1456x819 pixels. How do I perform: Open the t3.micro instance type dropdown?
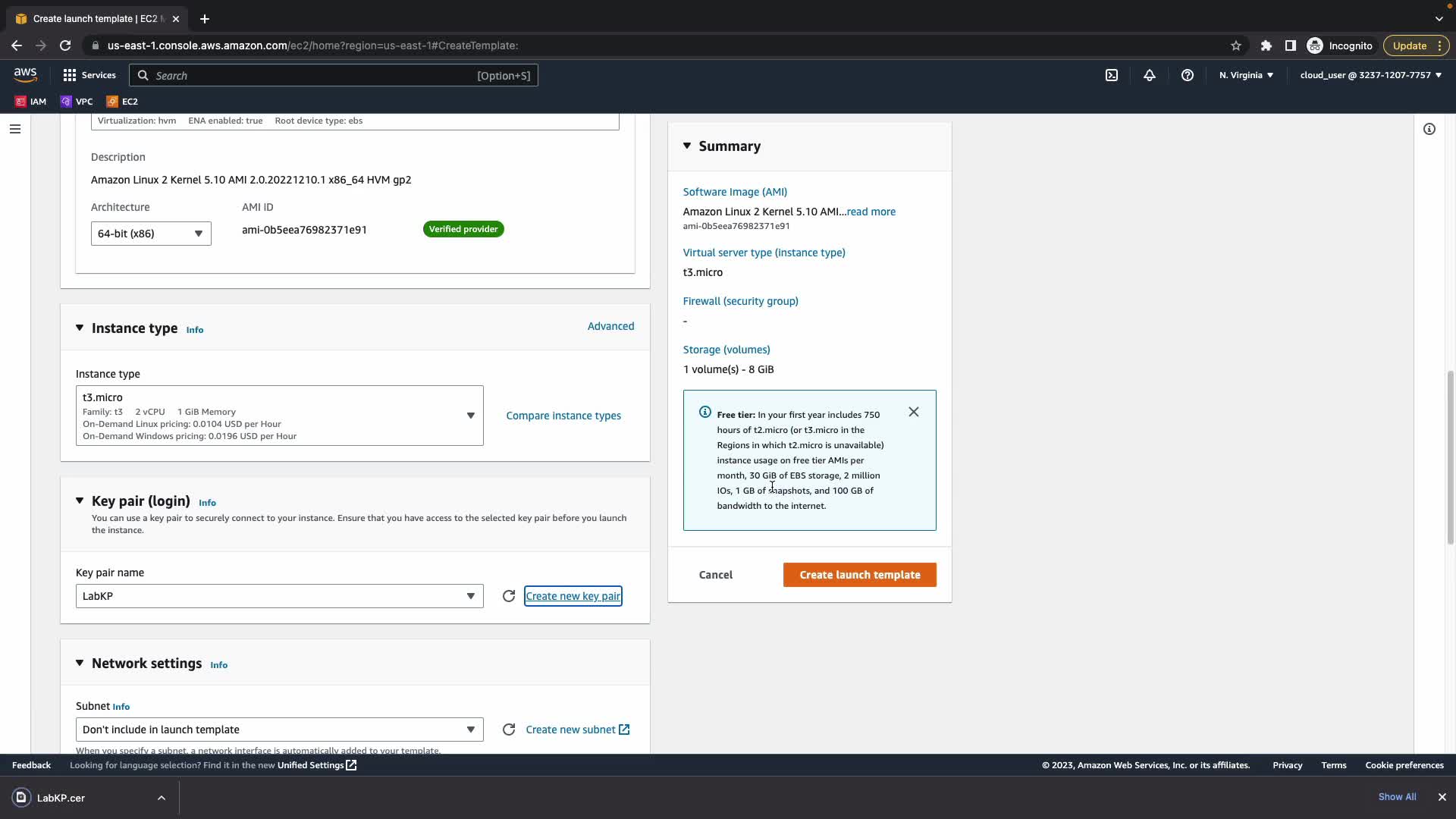click(x=279, y=416)
